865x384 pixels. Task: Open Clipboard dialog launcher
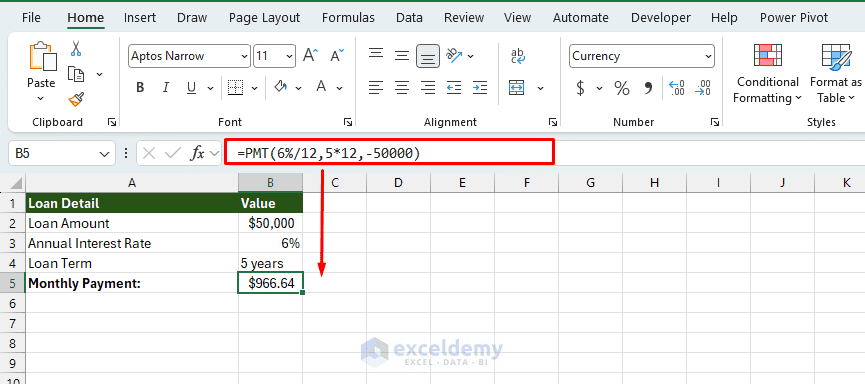112,122
